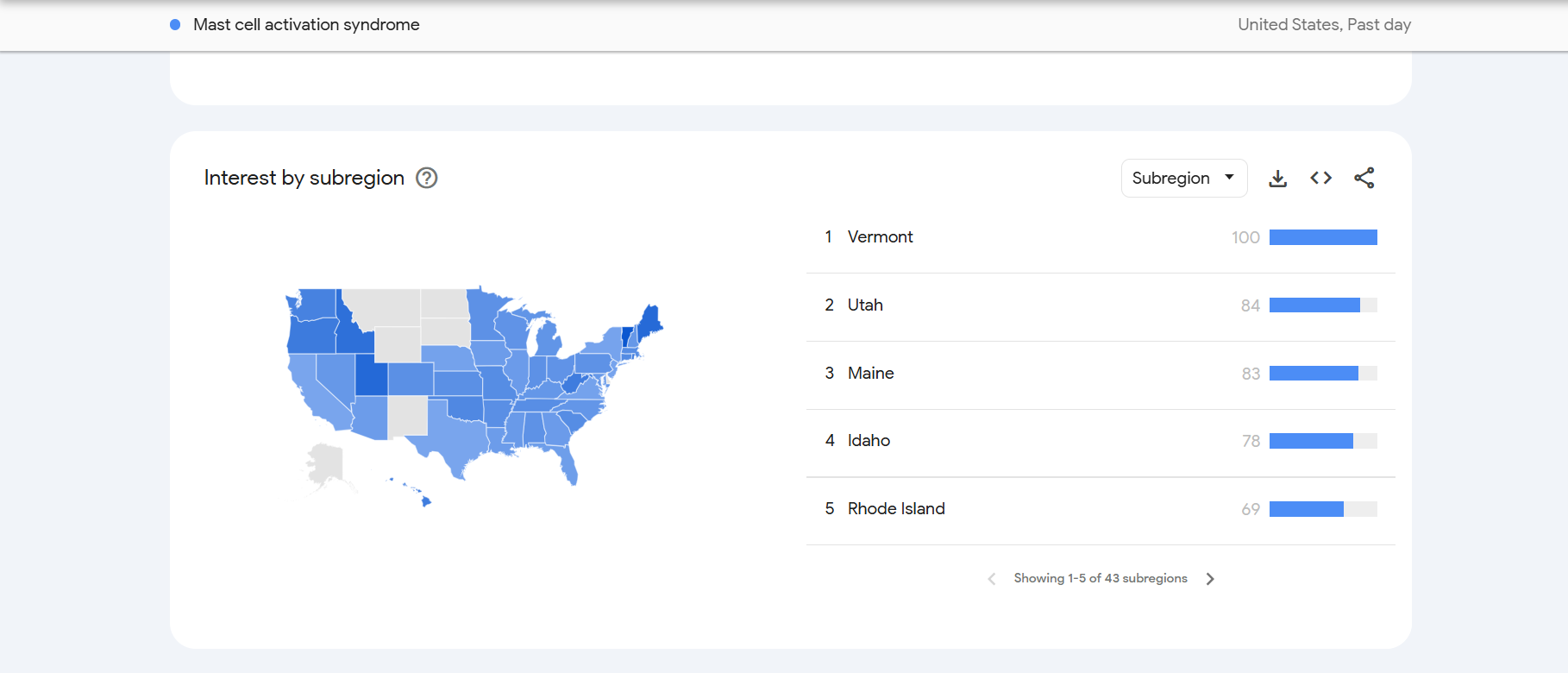Click Vermont's interest bar
Screen dimensions: 1568x673
click(1323, 237)
